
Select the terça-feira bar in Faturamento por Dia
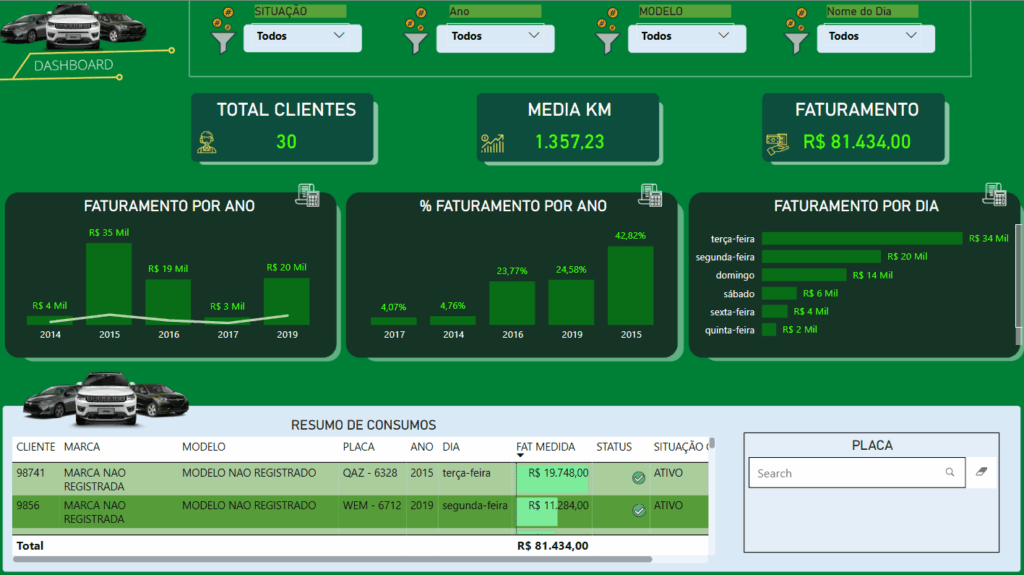(x=862, y=238)
